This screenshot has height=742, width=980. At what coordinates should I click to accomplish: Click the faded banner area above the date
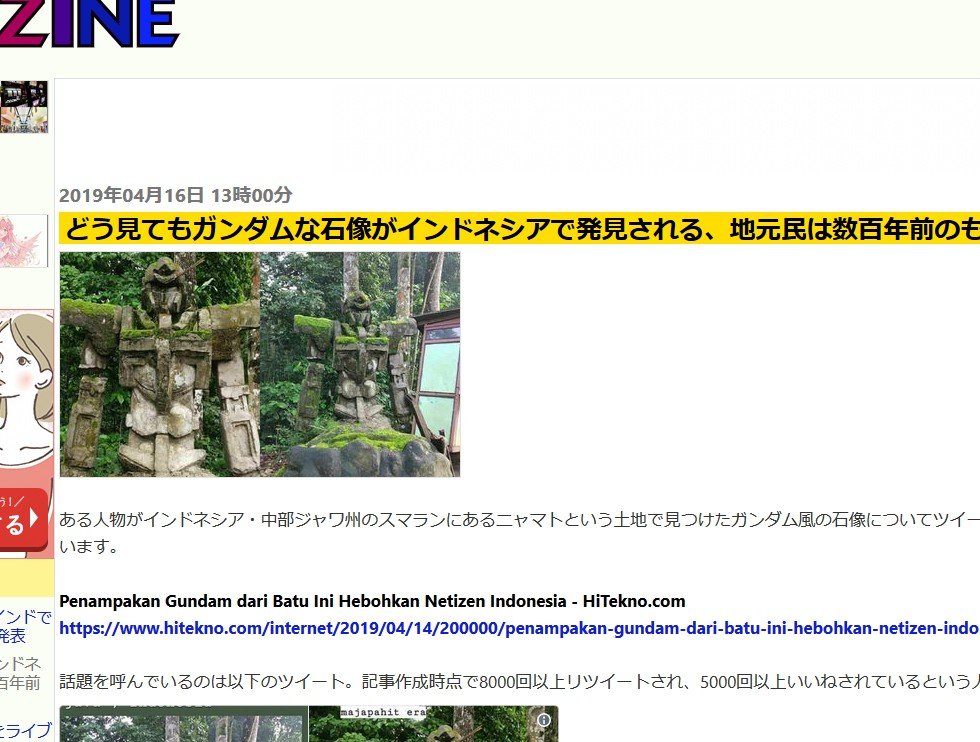[x=656, y=130]
